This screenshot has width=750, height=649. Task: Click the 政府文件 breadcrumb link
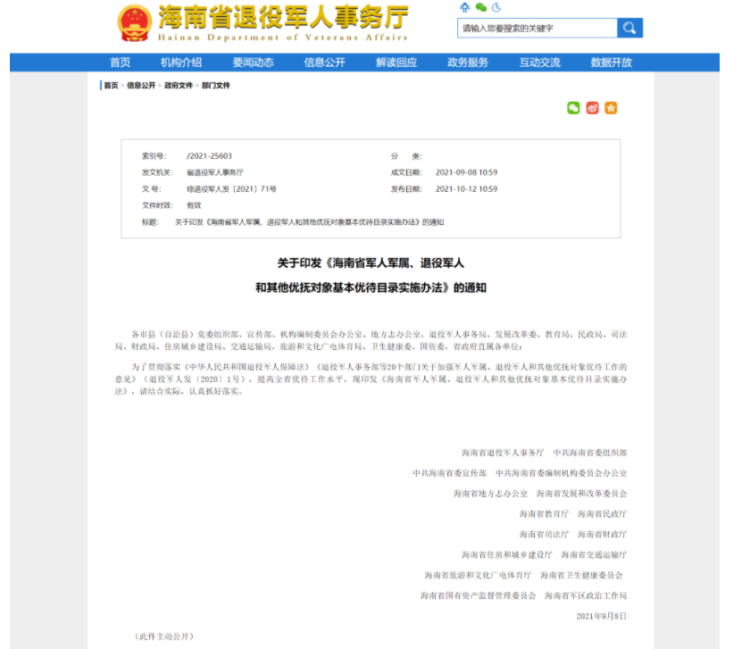(x=177, y=86)
